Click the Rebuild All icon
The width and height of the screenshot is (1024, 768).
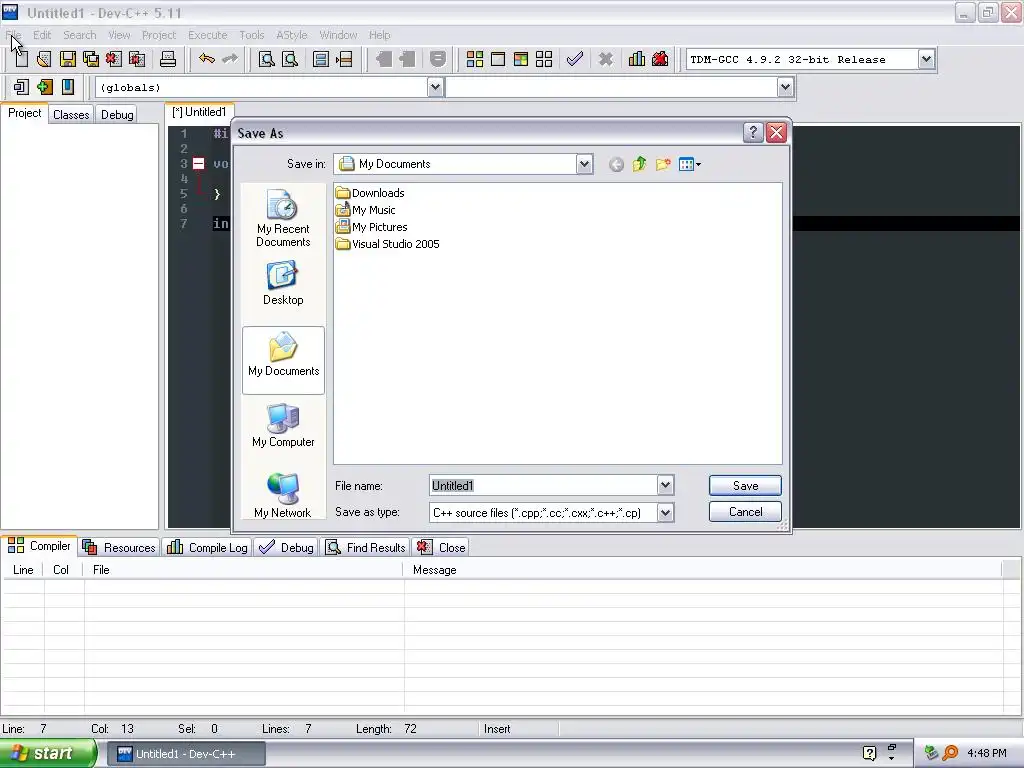tap(544, 59)
